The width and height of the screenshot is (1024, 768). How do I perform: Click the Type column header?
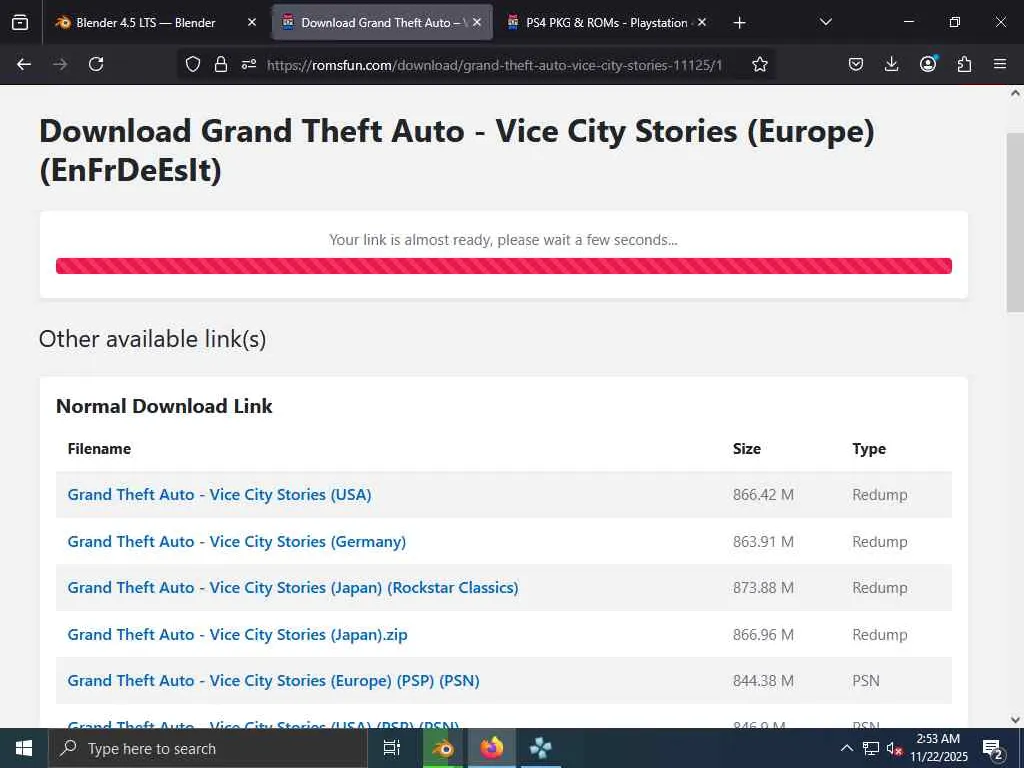[x=869, y=449]
